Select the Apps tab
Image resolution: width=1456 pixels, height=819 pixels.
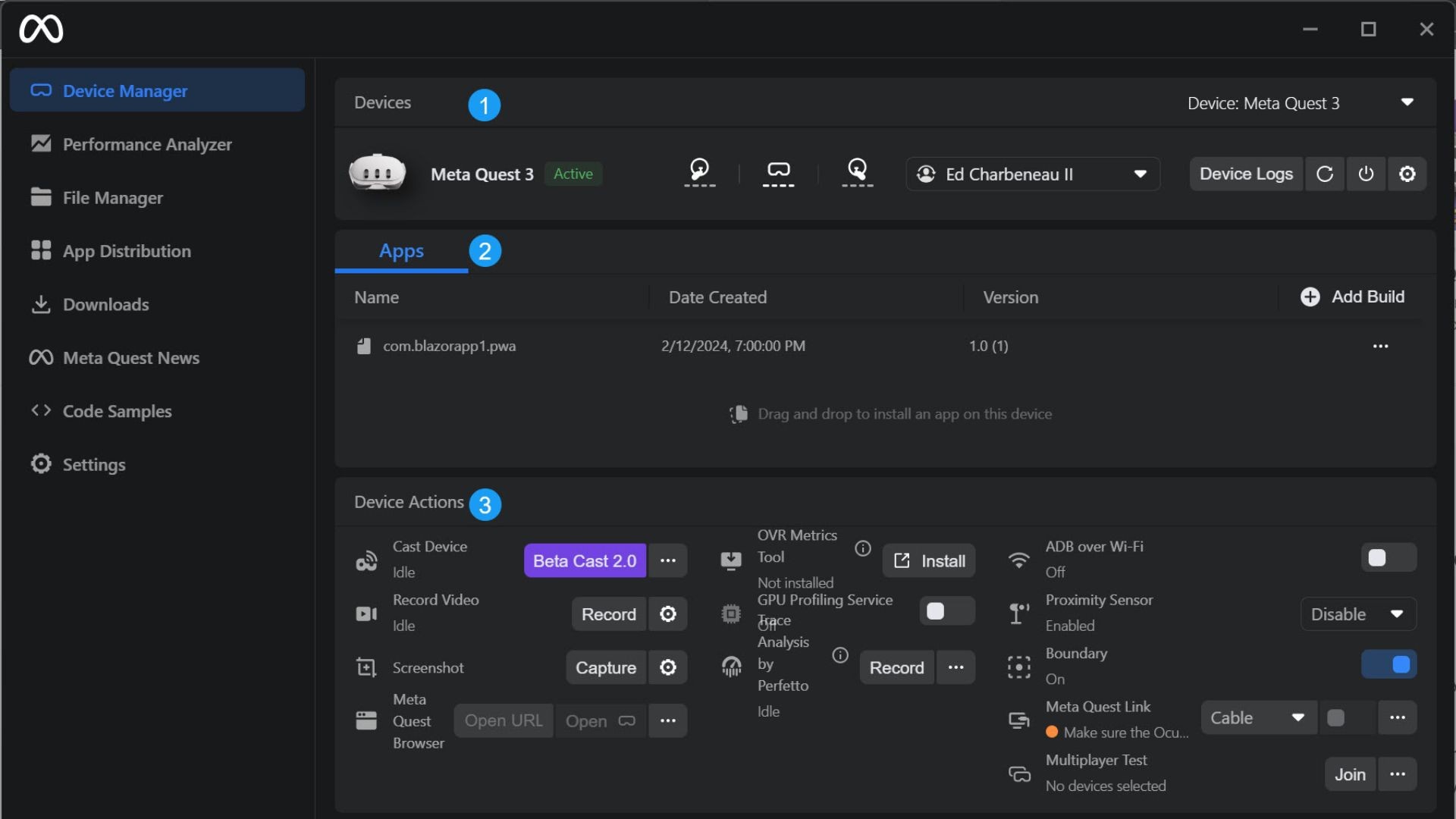401,251
